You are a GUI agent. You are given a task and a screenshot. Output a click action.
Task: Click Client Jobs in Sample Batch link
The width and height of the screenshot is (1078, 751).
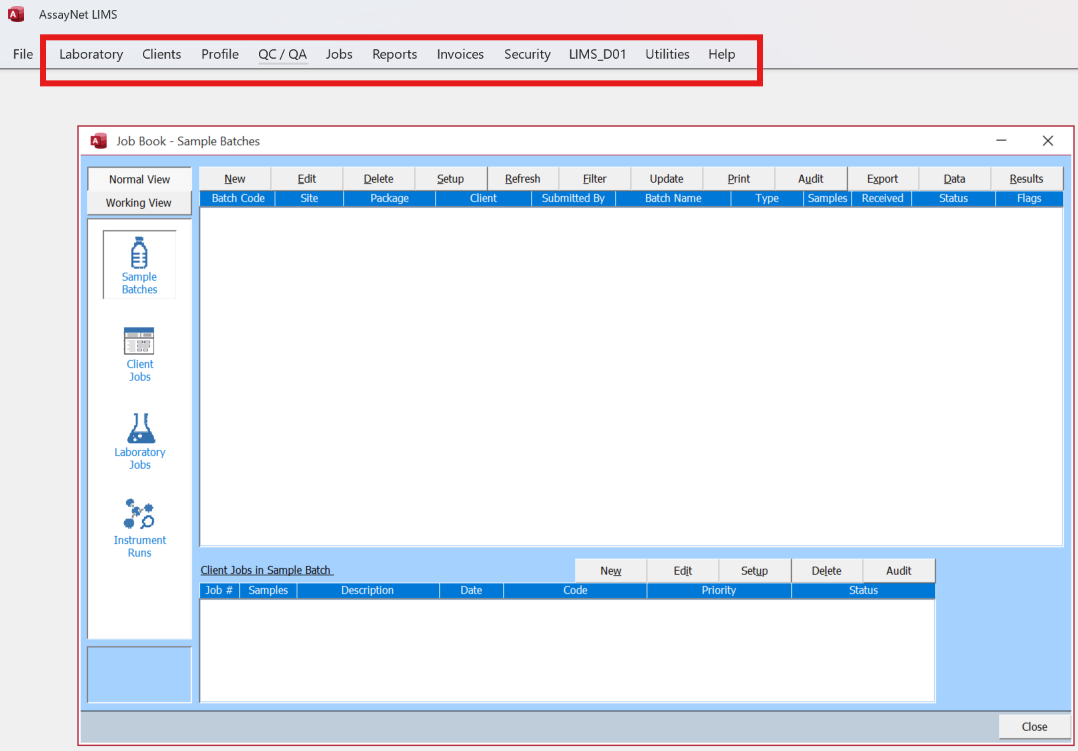pyautogui.click(x=267, y=570)
